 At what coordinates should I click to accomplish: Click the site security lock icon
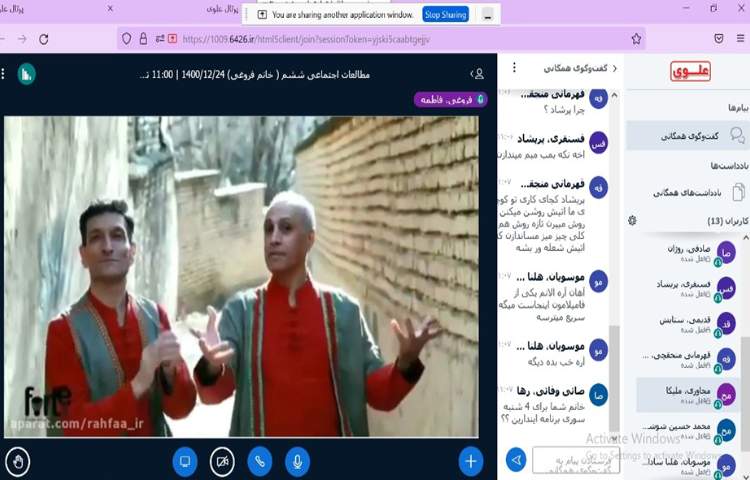tap(143, 39)
